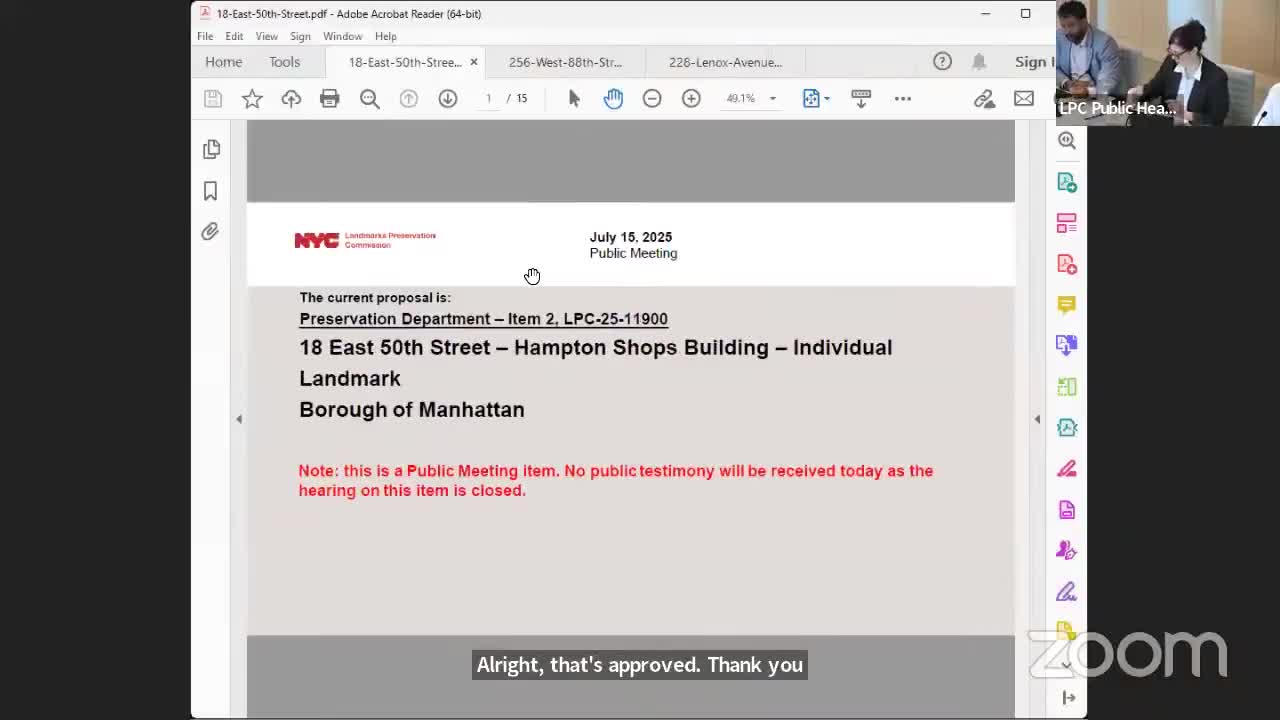Hide the tools pane with the arrow-bar button
Viewport: 1280px width, 720px height.
(x=1069, y=698)
